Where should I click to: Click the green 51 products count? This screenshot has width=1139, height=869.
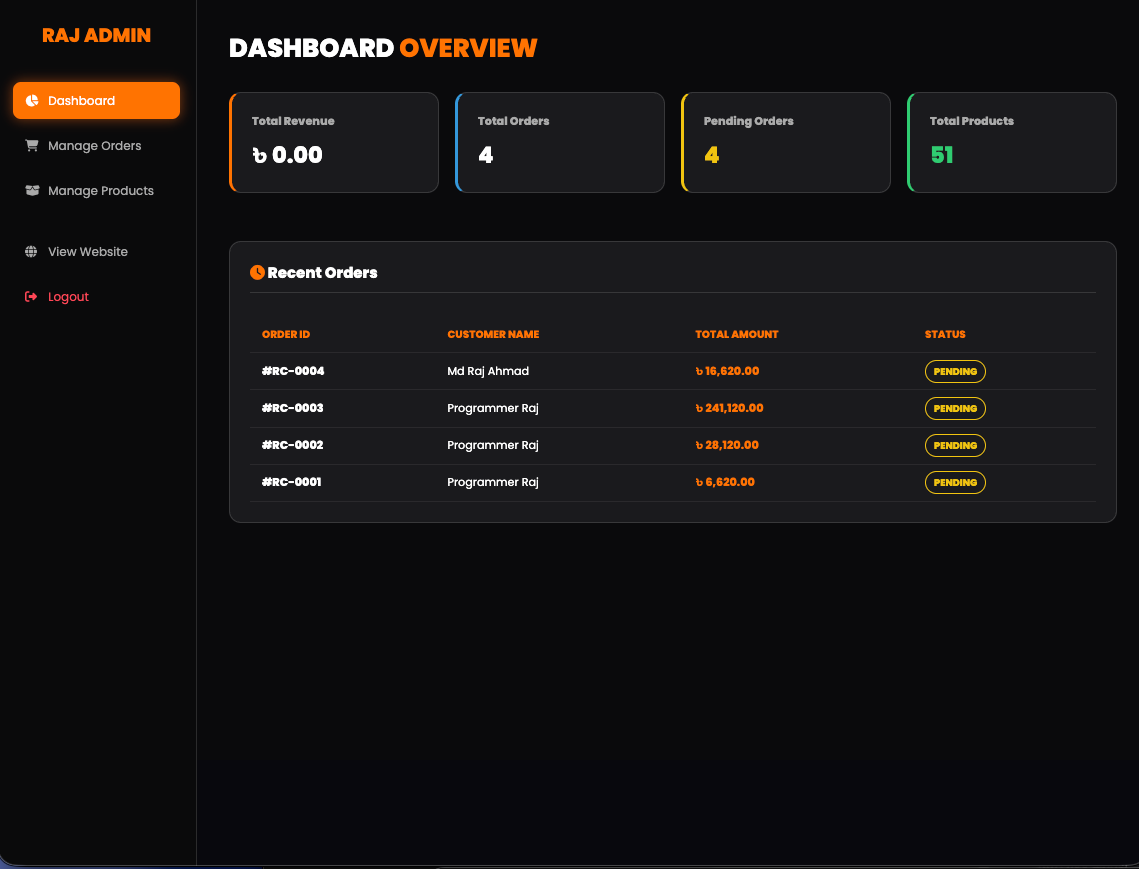click(942, 155)
